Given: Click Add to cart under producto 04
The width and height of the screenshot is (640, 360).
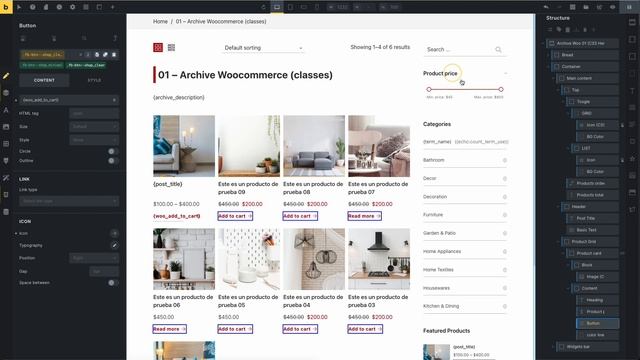Looking at the screenshot, I should click(x=300, y=329).
